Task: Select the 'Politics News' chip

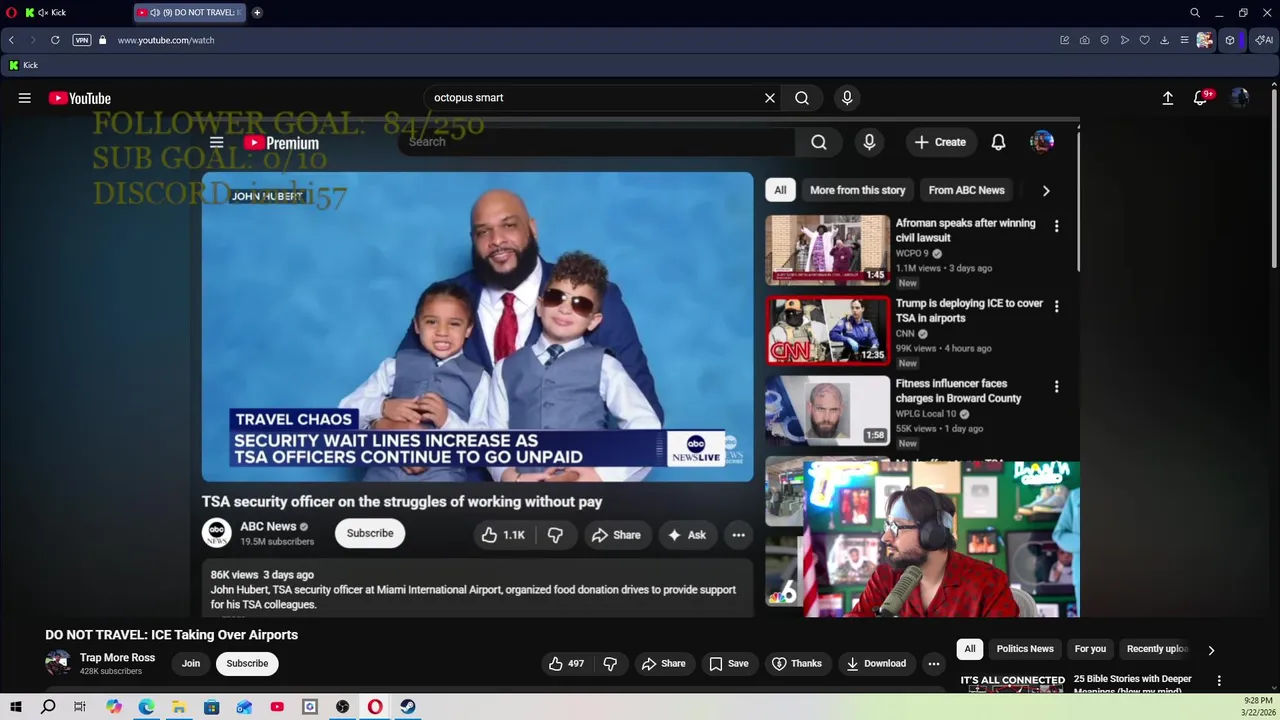Action: pos(1025,649)
